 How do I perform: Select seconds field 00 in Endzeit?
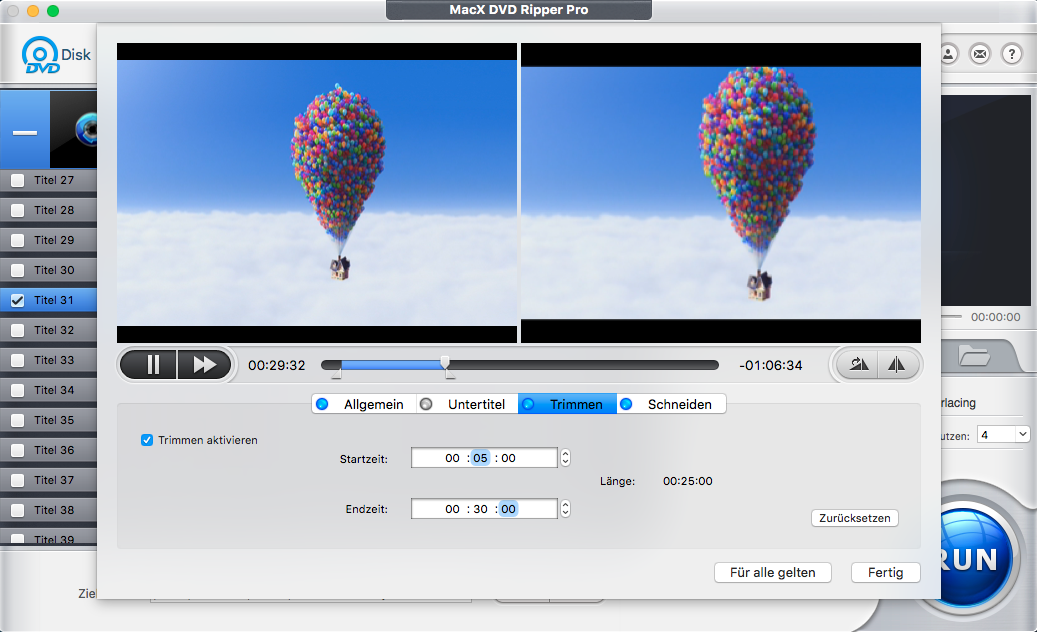(508, 508)
